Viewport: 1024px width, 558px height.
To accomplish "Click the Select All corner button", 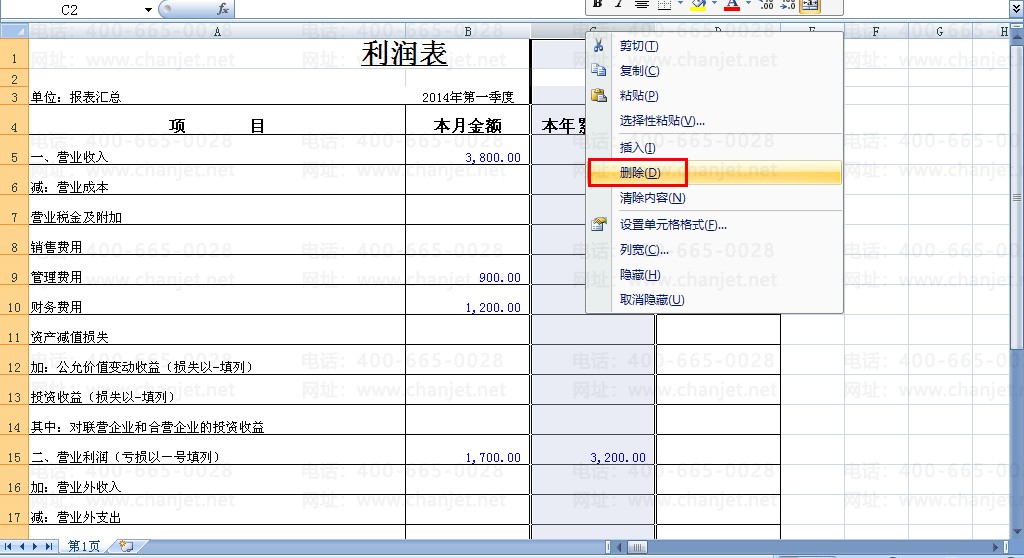I will (x=14, y=31).
